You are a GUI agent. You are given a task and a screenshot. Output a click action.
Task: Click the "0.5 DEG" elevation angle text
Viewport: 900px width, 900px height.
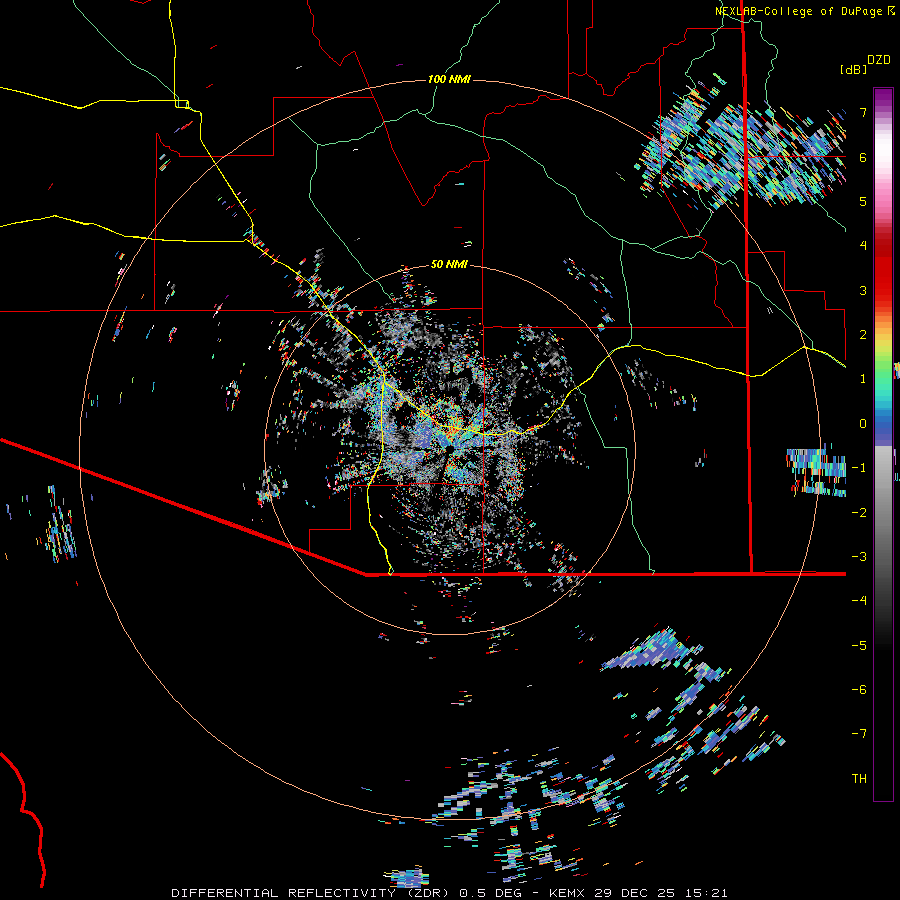pos(491,893)
